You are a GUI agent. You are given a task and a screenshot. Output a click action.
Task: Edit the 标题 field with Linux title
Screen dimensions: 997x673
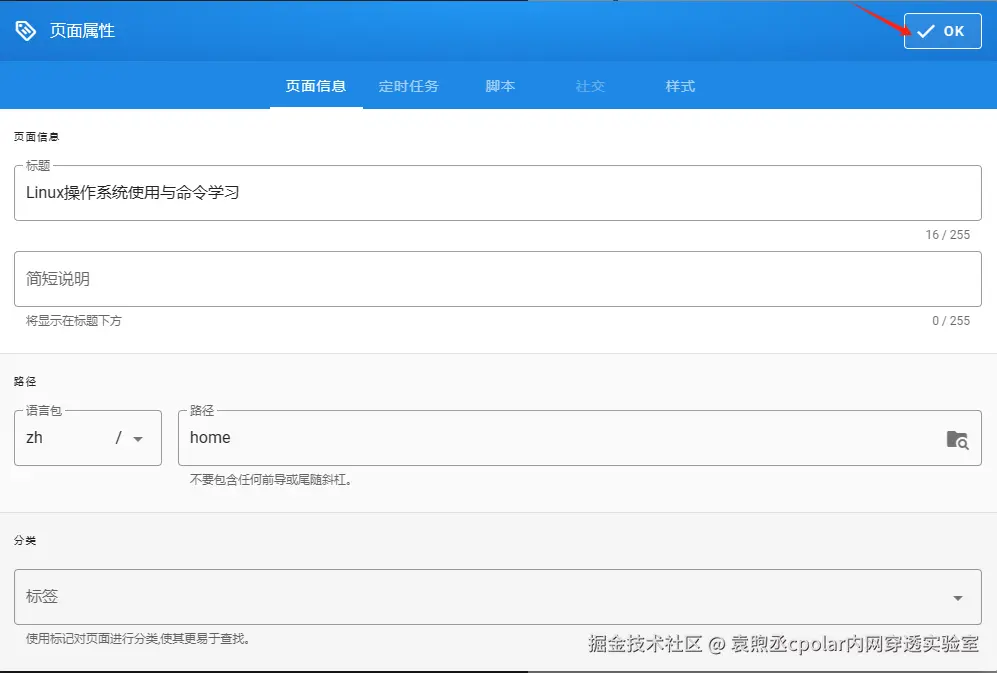click(x=498, y=193)
